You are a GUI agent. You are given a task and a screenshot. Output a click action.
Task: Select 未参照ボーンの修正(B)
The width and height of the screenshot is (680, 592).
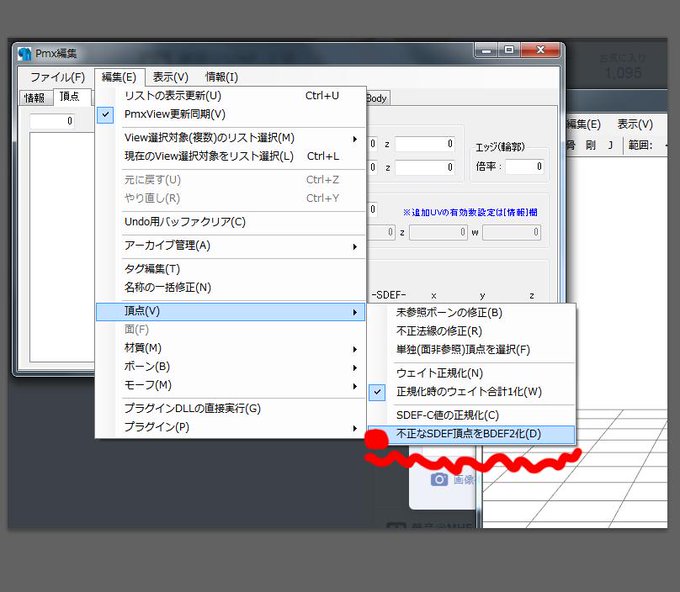coord(472,313)
